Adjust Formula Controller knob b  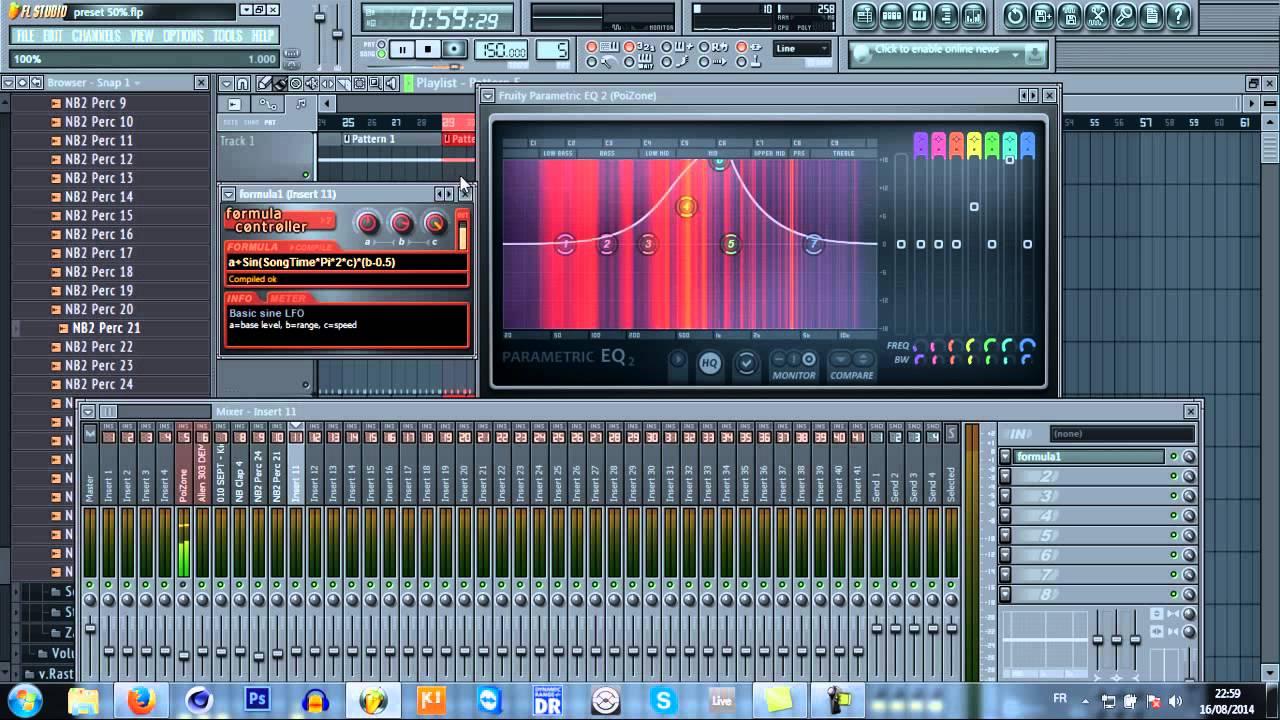(x=401, y=223)
